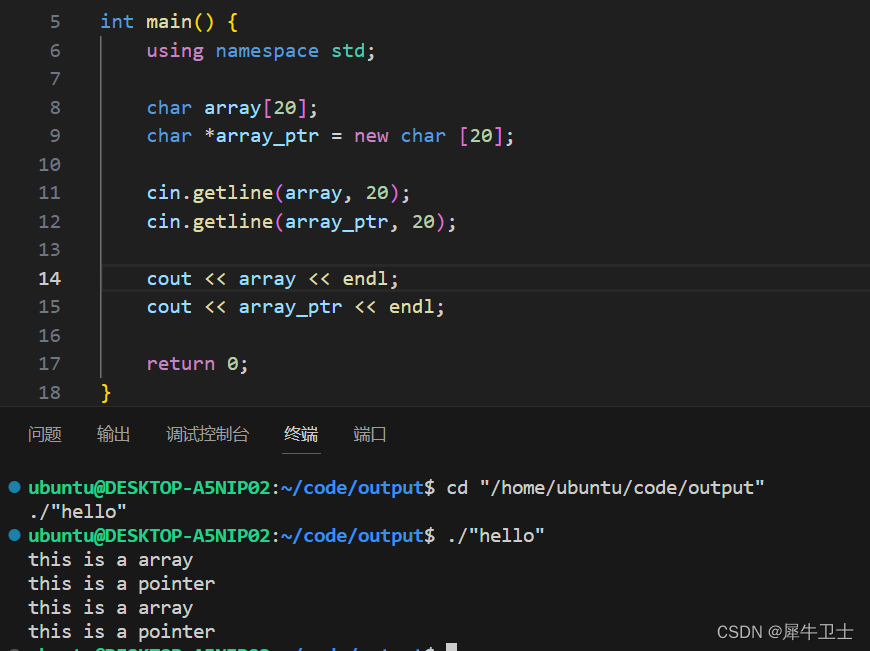
Task: Click 'cout << array << endl;' line
Action: pyautogui.click(x=272, y=278)
